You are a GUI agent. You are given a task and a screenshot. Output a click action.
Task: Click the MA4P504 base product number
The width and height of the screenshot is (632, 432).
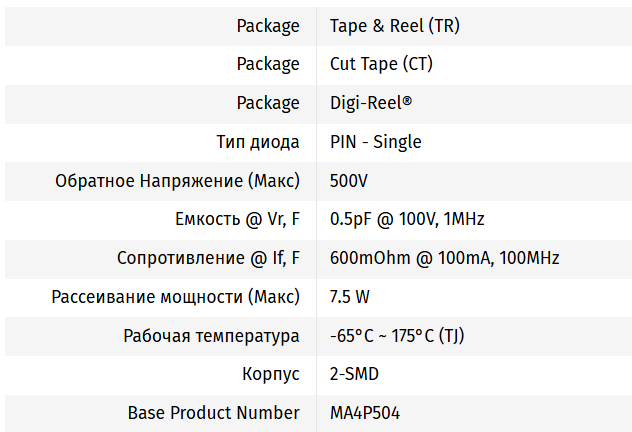point(366,413)
